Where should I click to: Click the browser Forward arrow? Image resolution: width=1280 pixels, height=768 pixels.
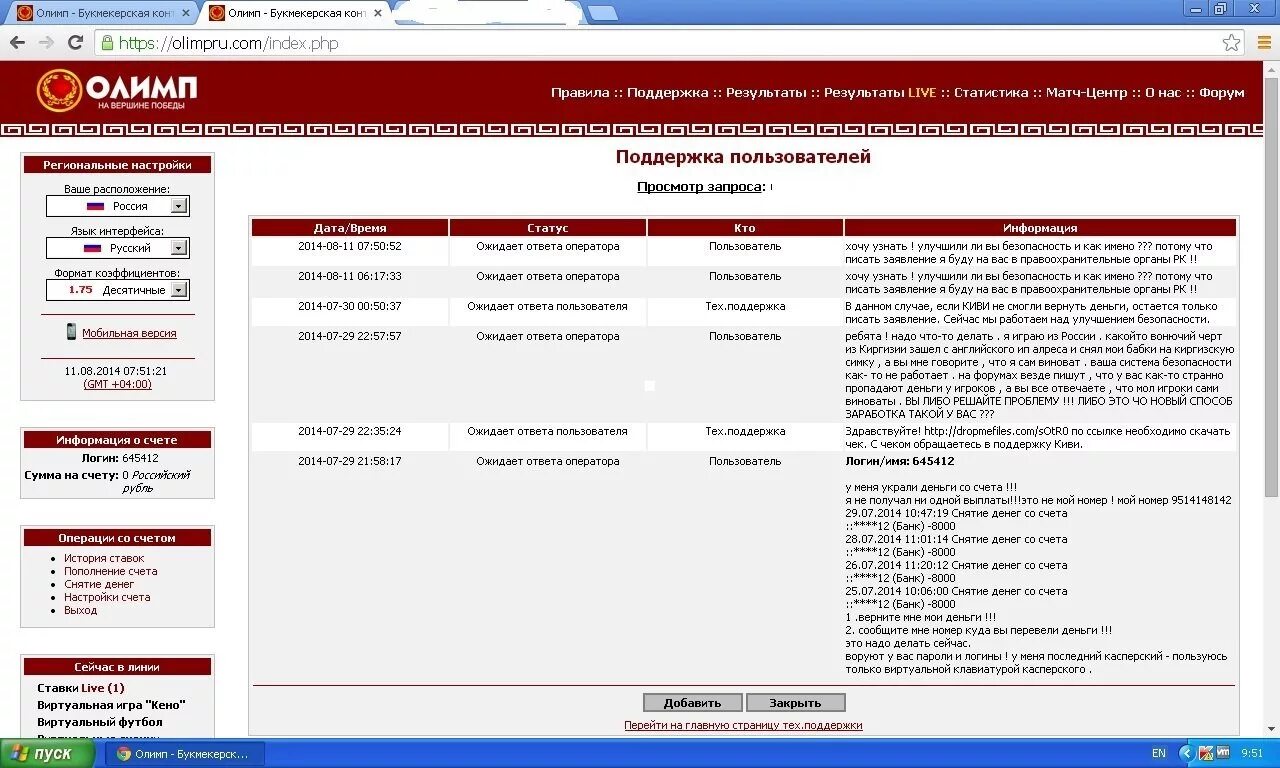46,43
